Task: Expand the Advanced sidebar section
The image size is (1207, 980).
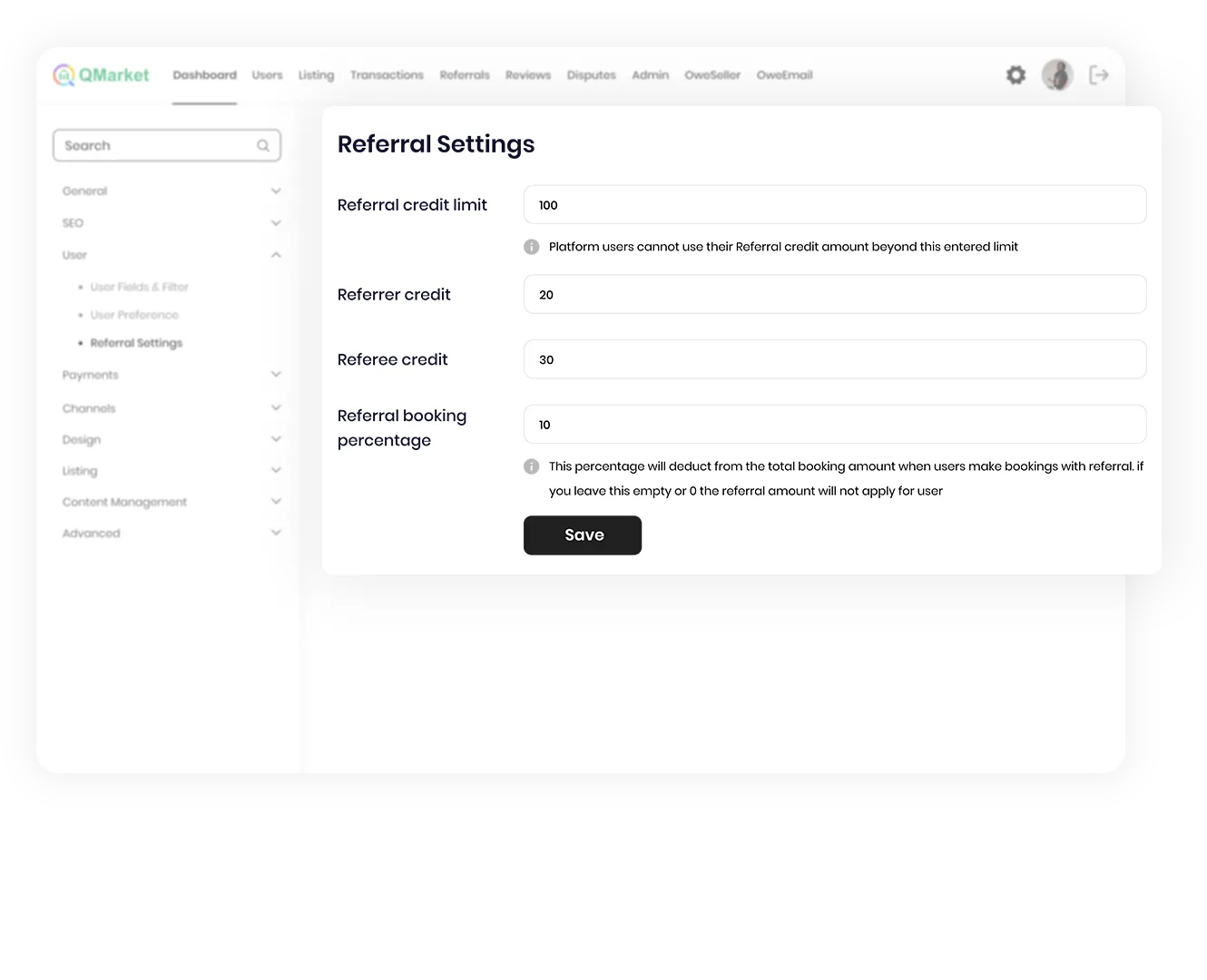Action: tap(276, 533)
